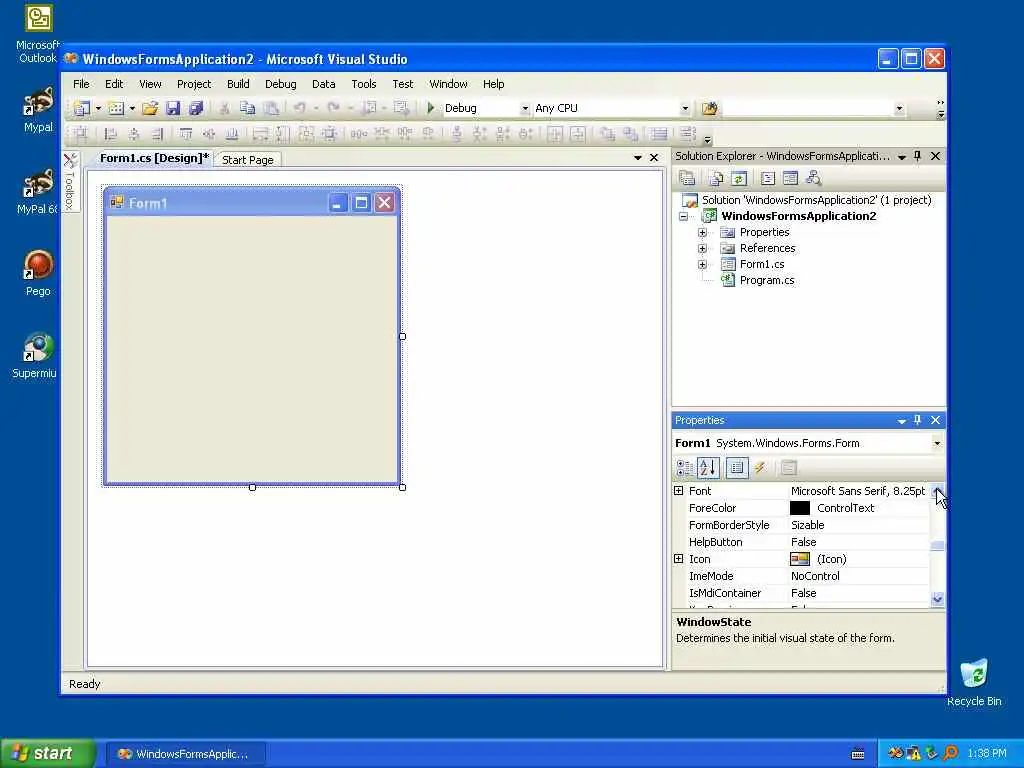Click the ForeColor black color swatch
Viewport: 1024px width, 768px height.
tap(800, 508)
